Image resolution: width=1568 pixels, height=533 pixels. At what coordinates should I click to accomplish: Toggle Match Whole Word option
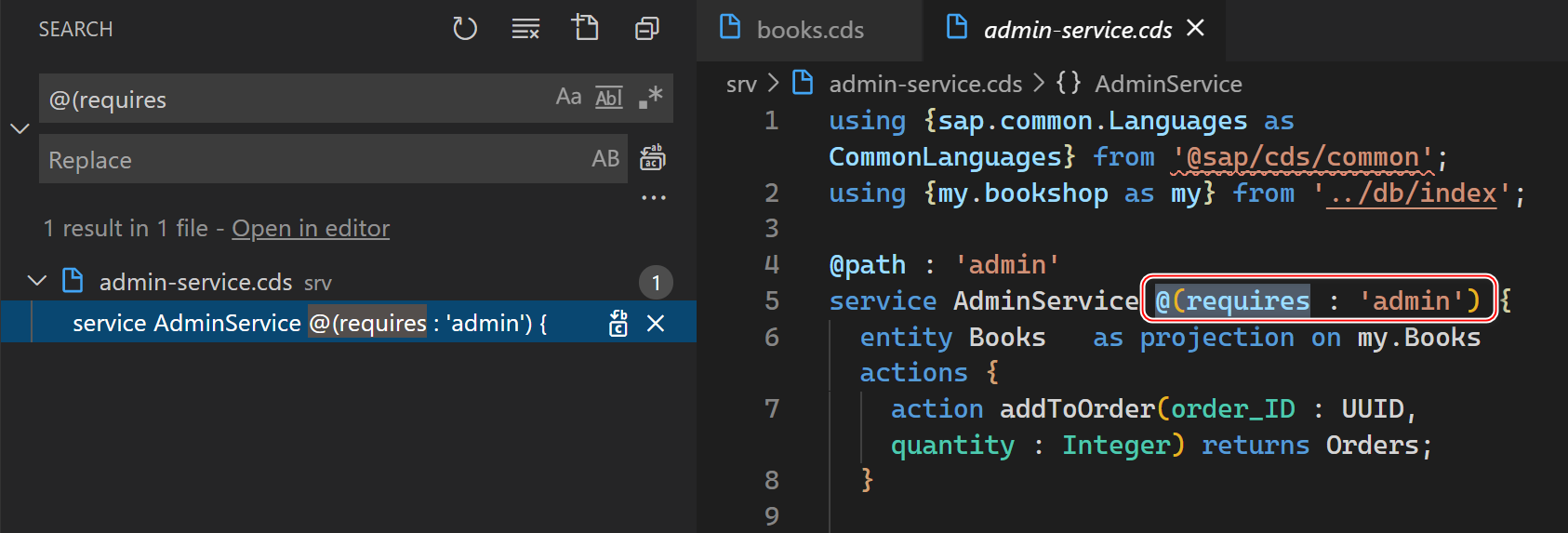point(609,97)
